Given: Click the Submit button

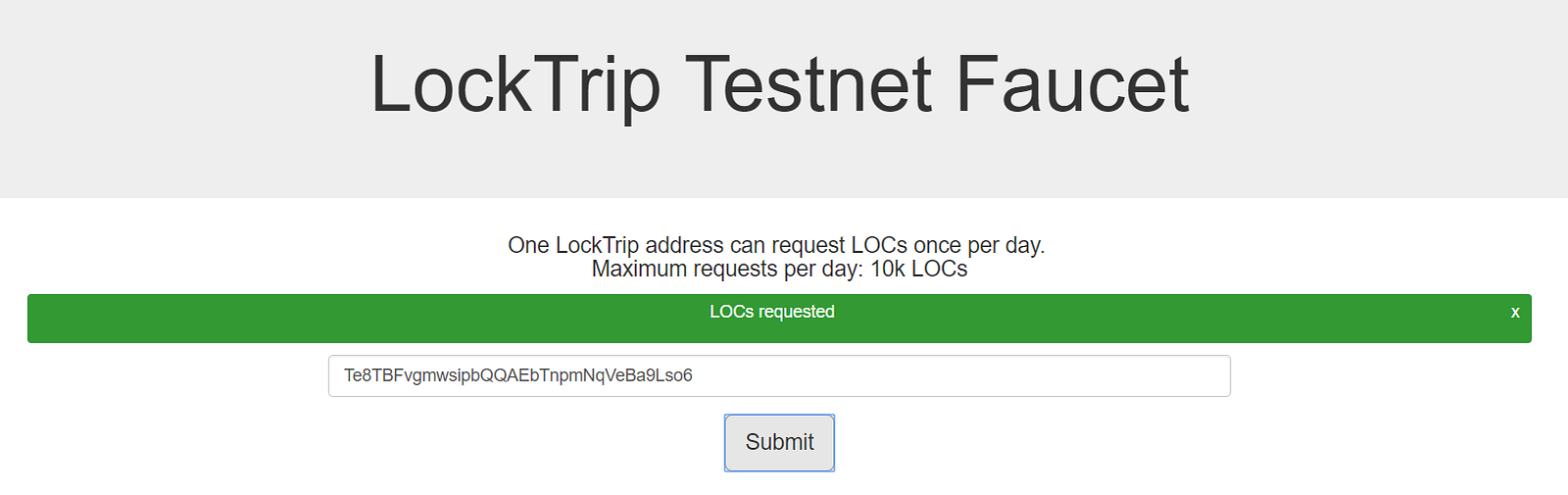Looking at the screenshot, I should [x=779, y=442].
